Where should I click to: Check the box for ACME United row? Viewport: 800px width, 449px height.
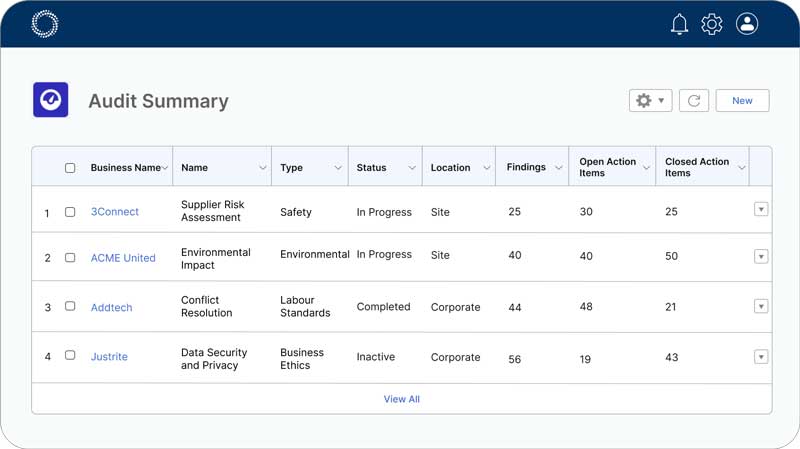click(x=70, y=258)
